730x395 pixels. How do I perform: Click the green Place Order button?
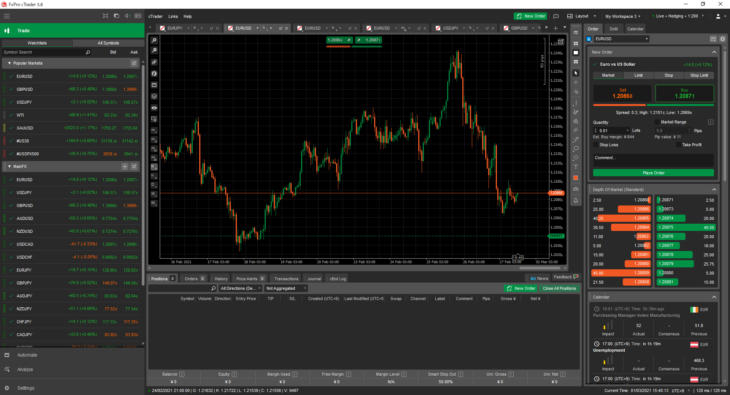(653, 173)
